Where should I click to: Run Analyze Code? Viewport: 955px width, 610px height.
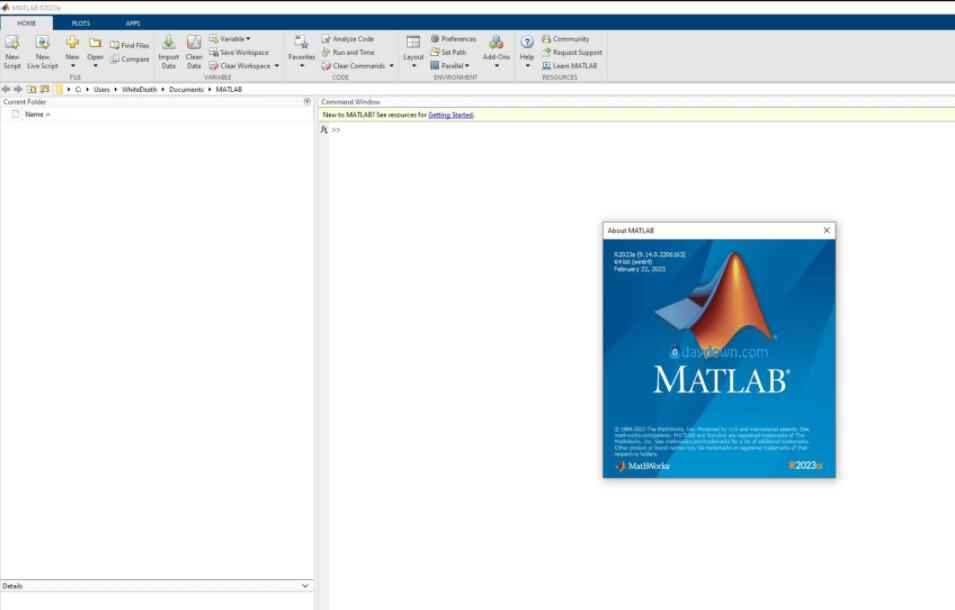point(348,39)
